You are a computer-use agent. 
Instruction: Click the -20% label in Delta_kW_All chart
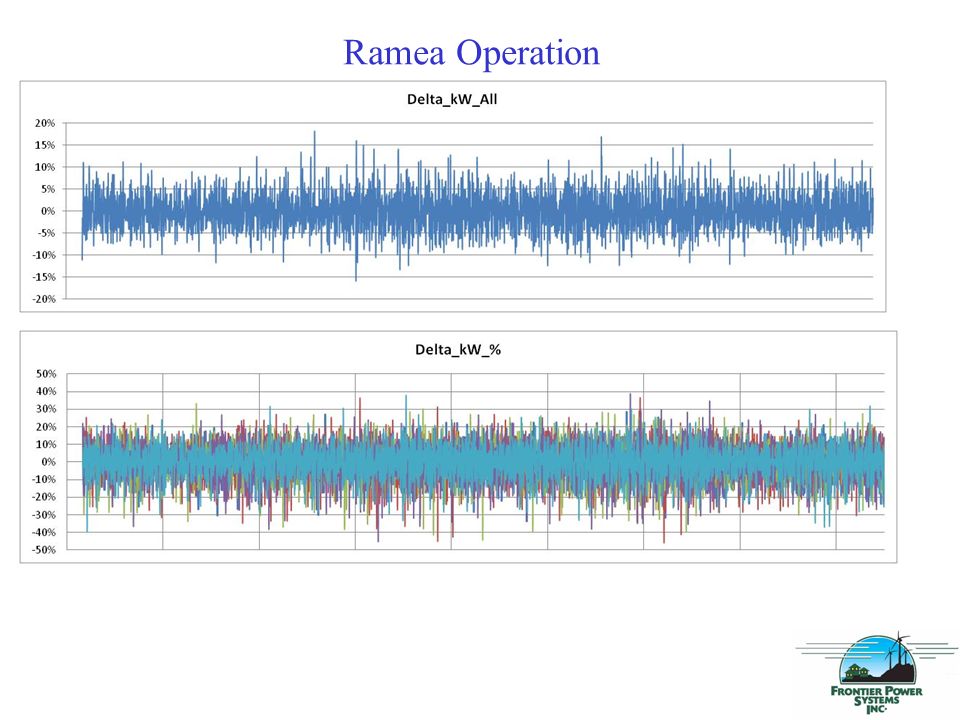tap(43, 299)
